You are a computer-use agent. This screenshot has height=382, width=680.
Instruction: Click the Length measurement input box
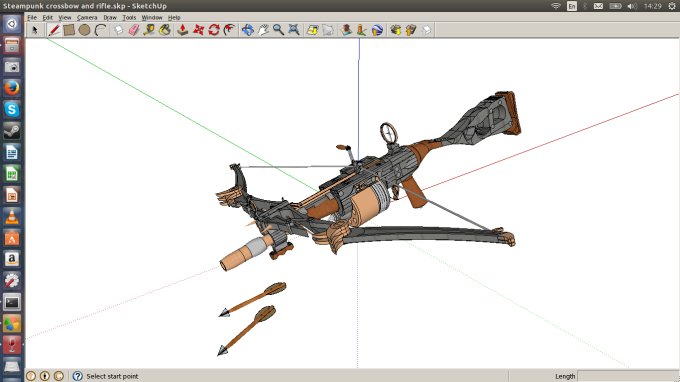(628, 376)
